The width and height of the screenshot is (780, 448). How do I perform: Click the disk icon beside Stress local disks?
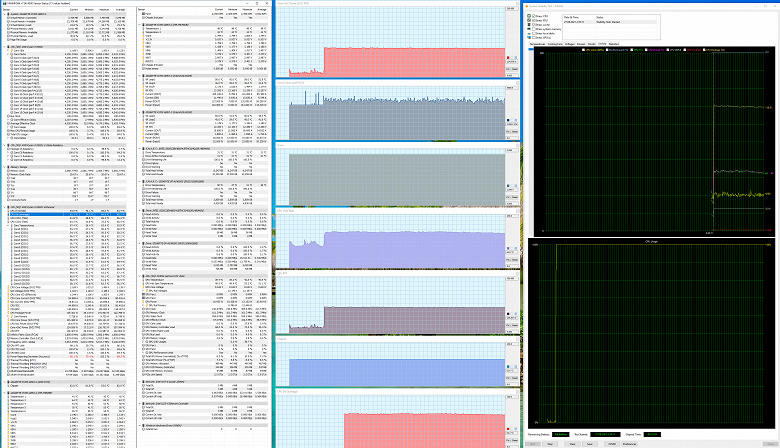pos(529,33)
